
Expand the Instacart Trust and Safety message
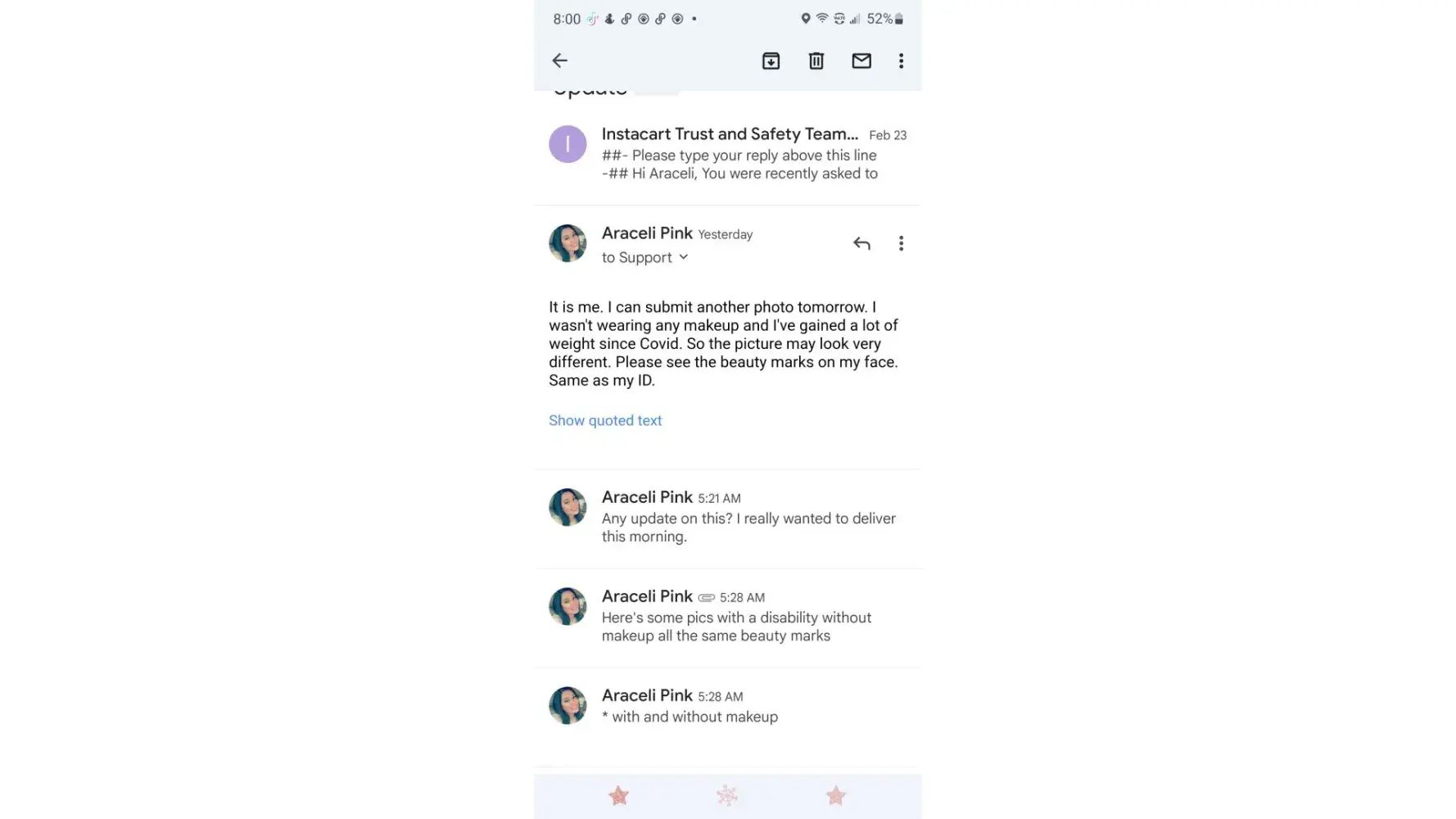point(737,154)
